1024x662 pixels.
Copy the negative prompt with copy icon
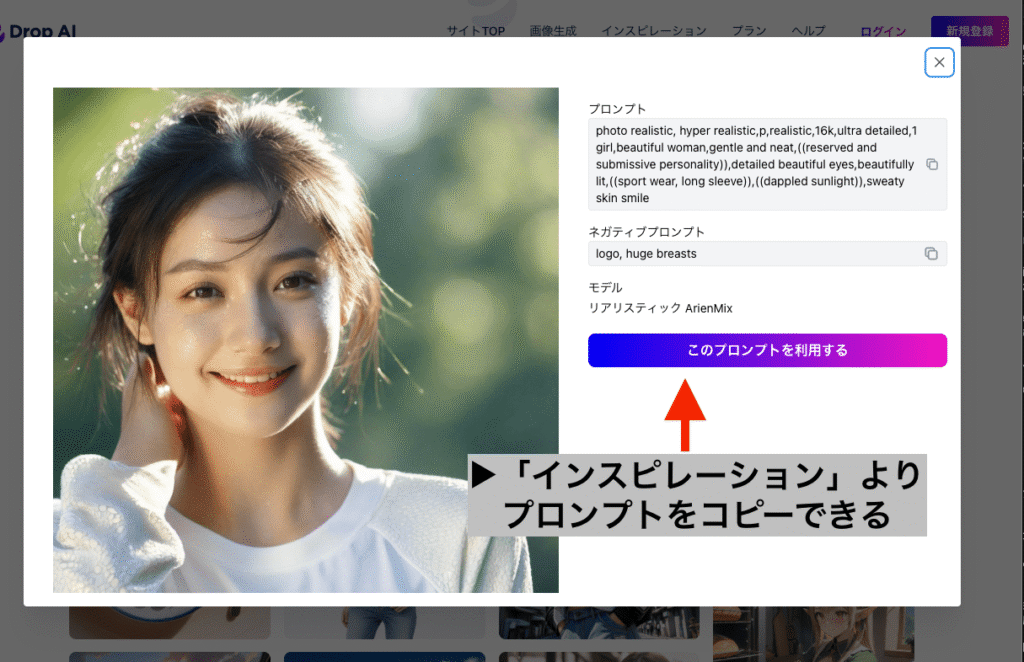[x=931, y=253]
